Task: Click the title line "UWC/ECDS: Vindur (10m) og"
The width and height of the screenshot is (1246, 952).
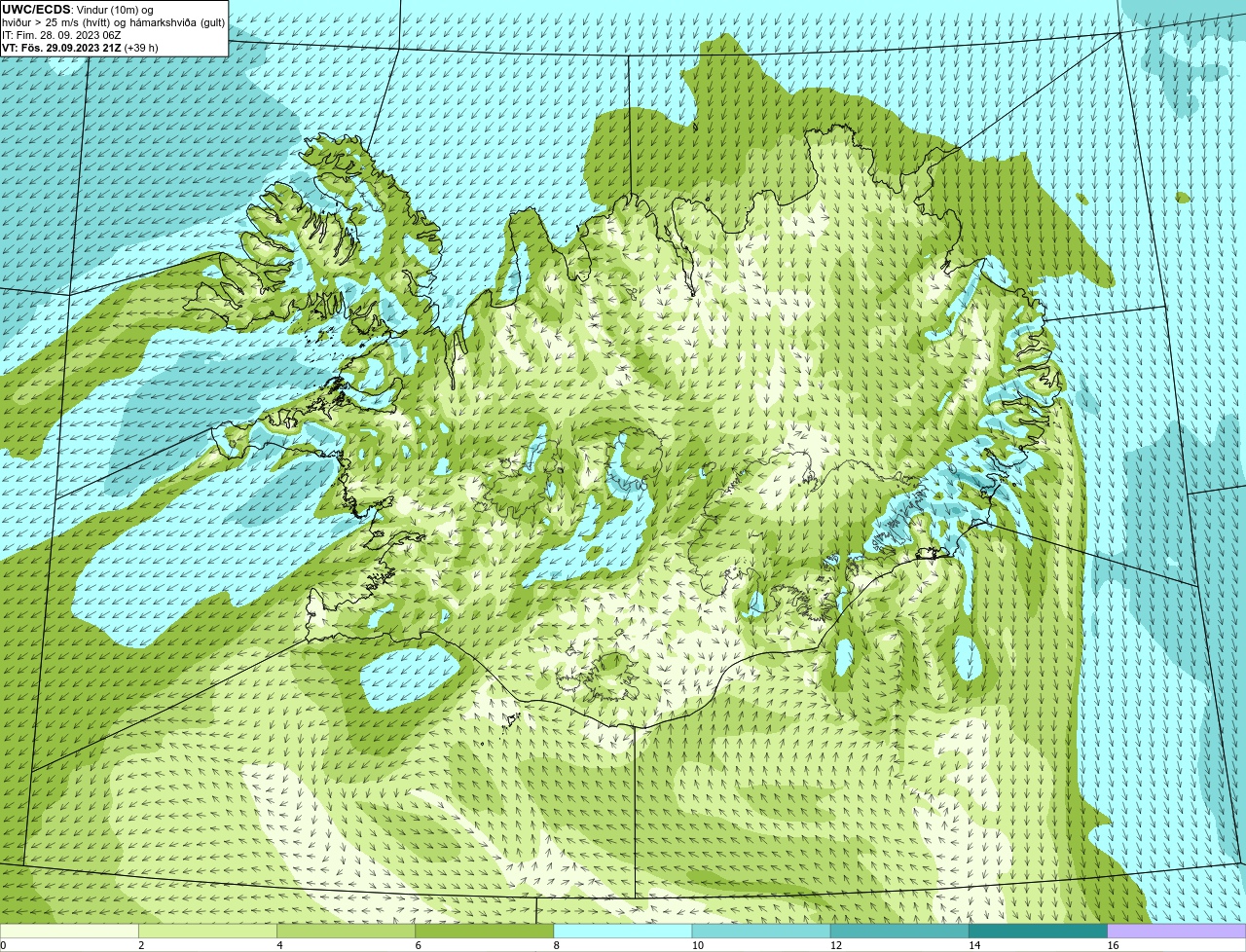Action: click(x=78, y=10)
